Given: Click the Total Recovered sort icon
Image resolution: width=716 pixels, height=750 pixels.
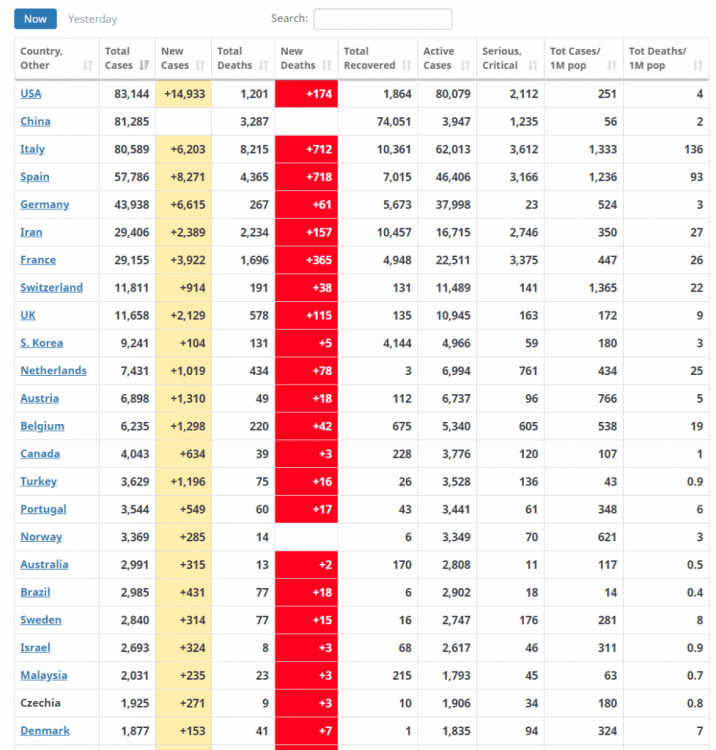Looking at the screenshot, I should [x=406, y=65].
